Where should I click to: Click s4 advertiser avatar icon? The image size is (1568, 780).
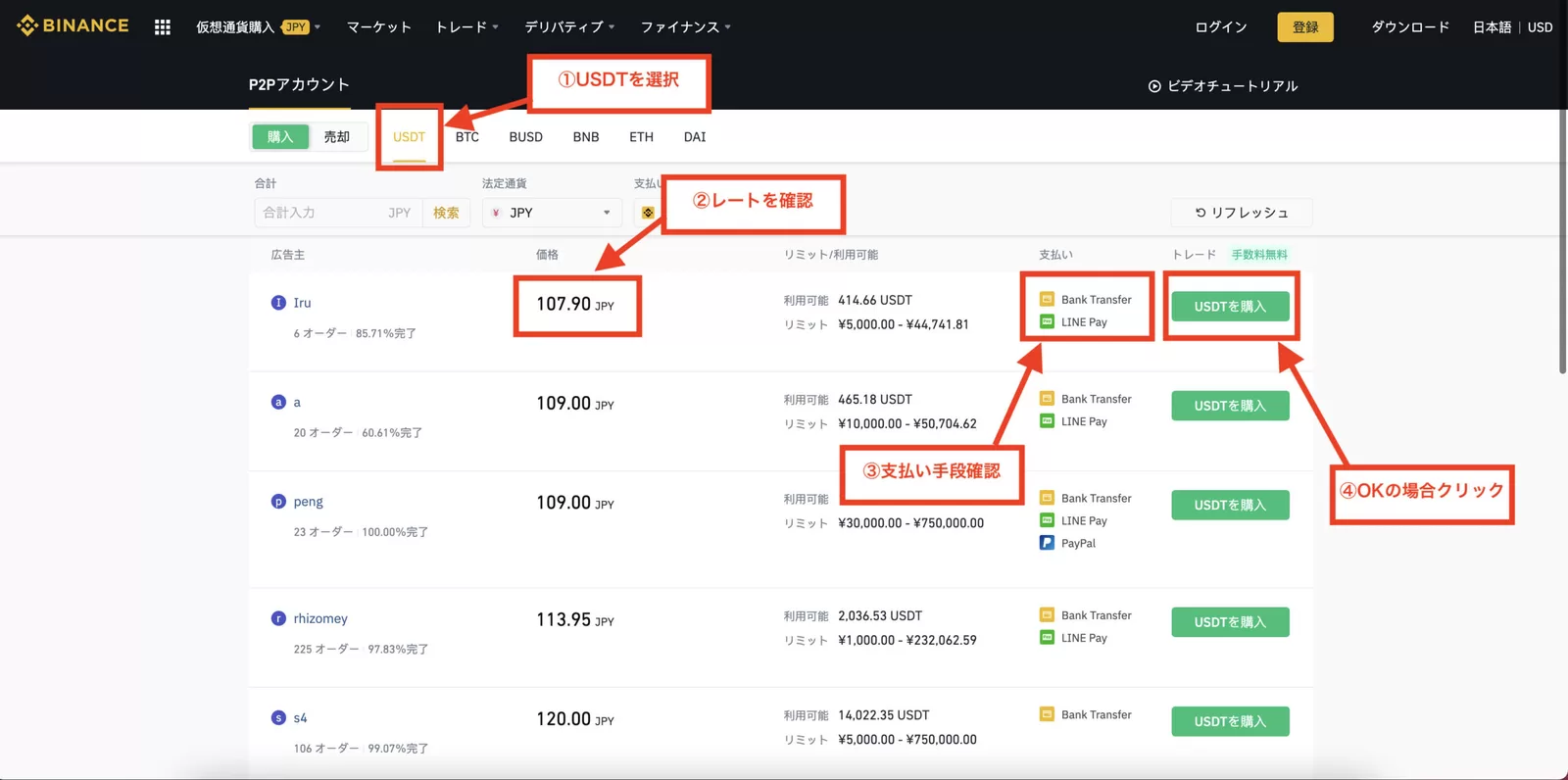278,718
